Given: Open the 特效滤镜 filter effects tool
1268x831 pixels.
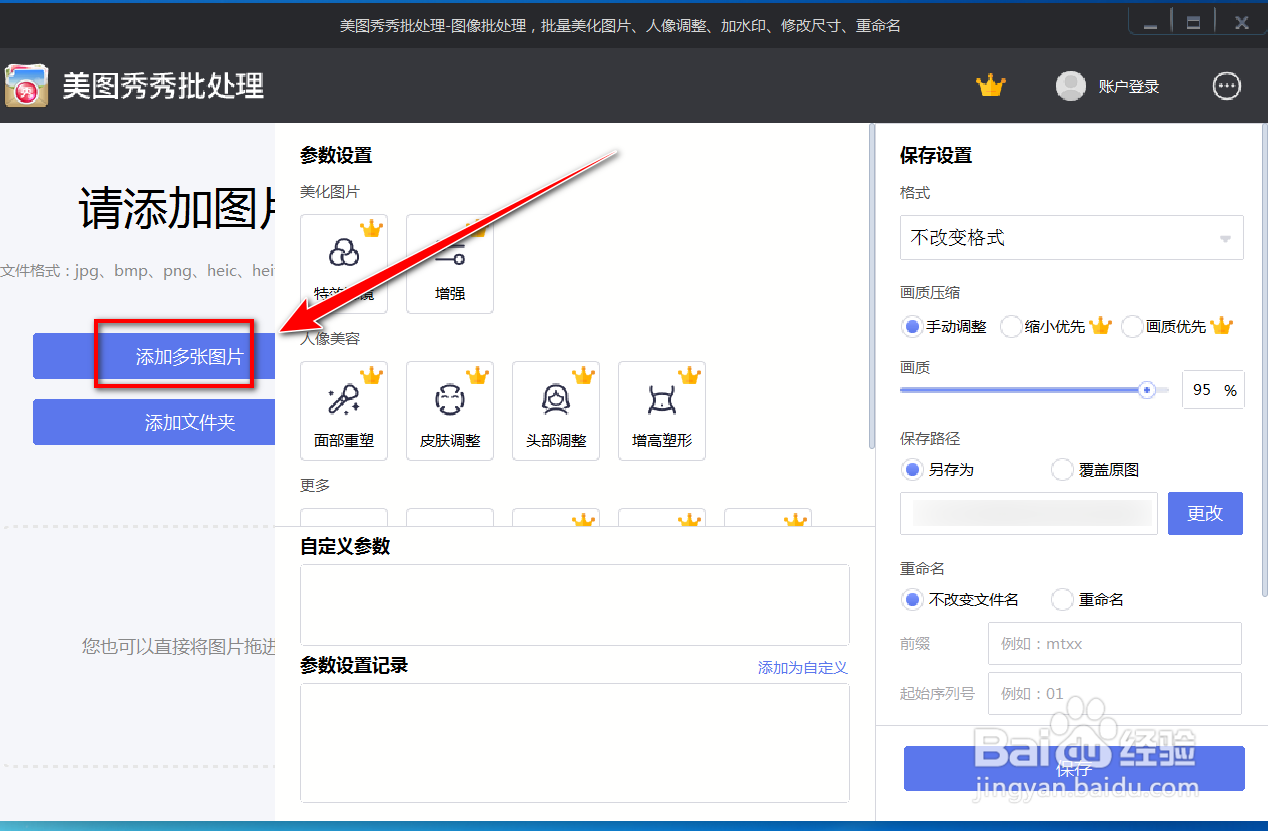Looking at the screenshot, I should point(344,264).
